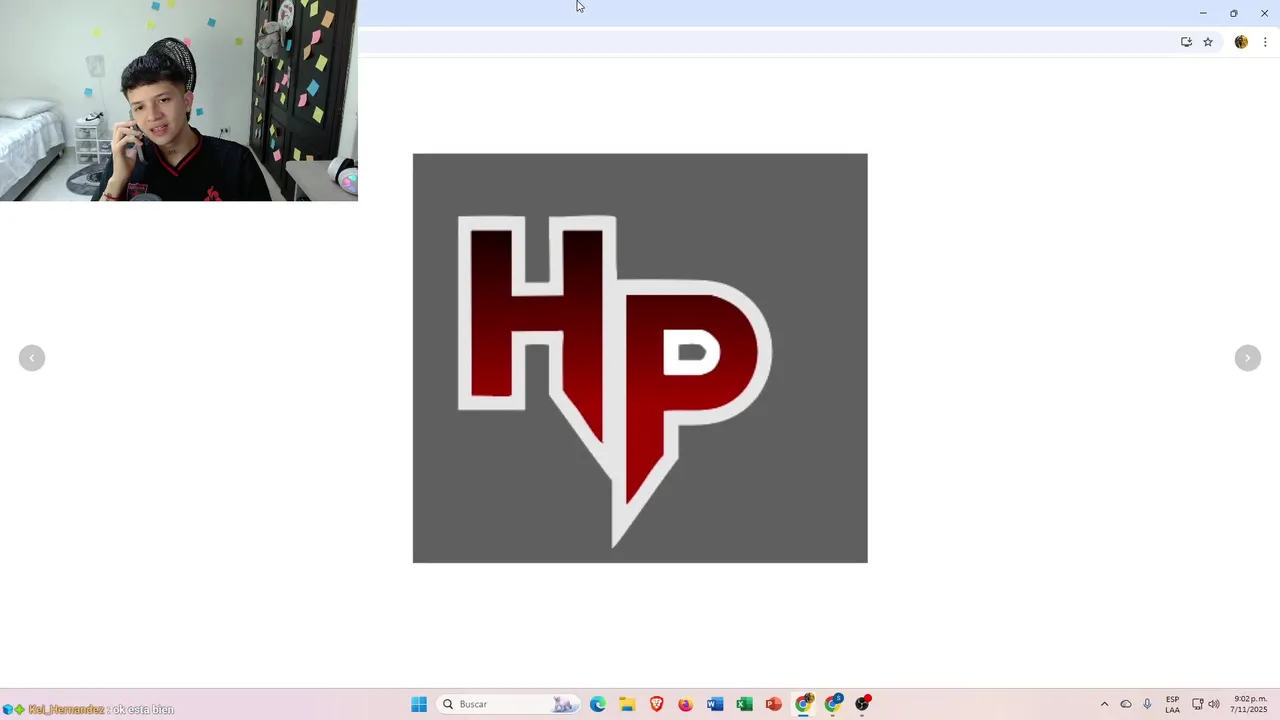This screenshot has width=1280, height=720.
Task: Go to the next image with right arrow
Action: [1247, 358]
